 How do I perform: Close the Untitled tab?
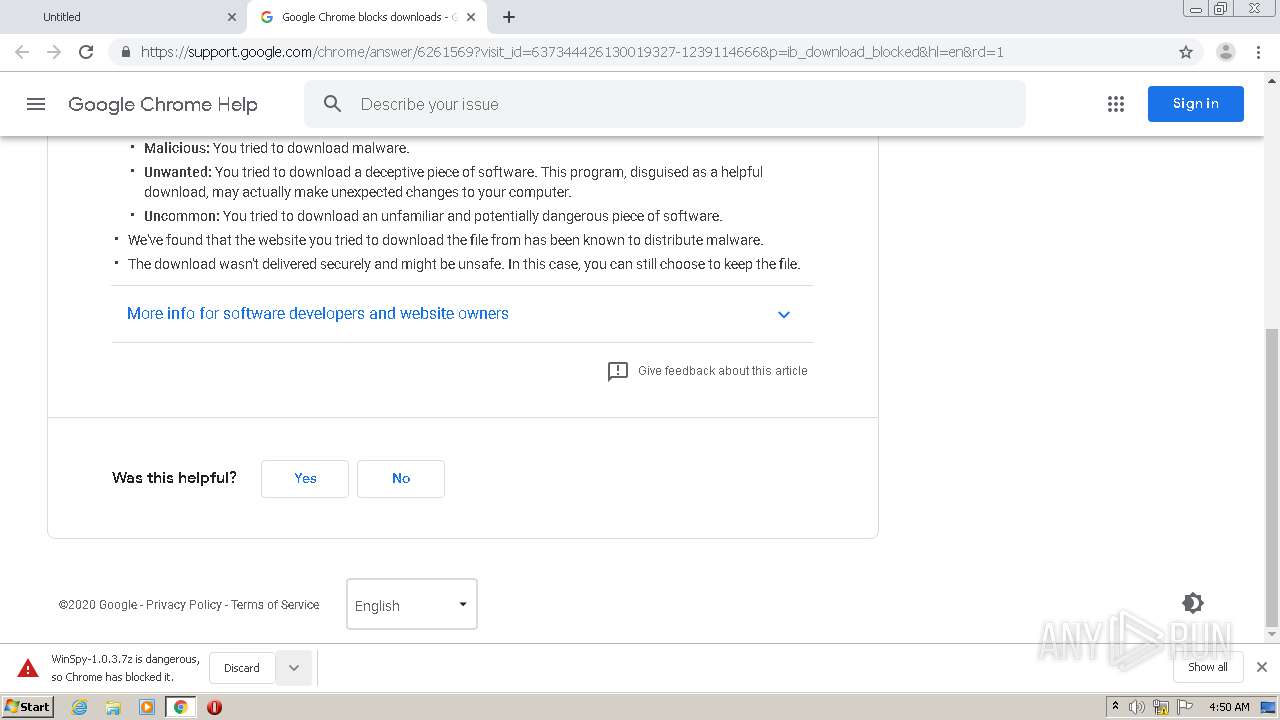pyautogui.click(x=232, y=17)
